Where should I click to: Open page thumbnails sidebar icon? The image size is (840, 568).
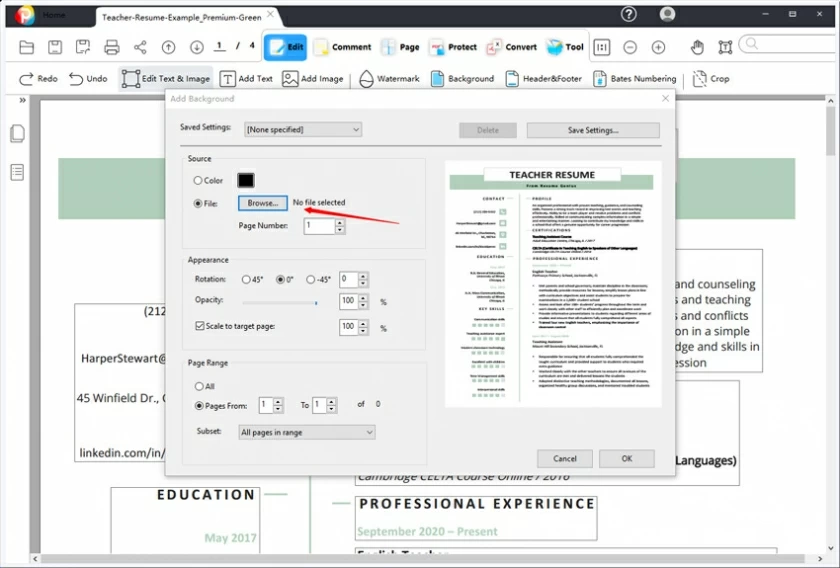17,133
